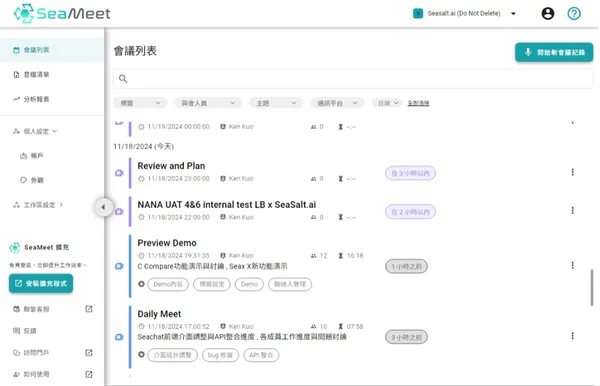Click hourglass duration icon in Daily Meet row
Screen dimensions: 600x386
[340, 326]
